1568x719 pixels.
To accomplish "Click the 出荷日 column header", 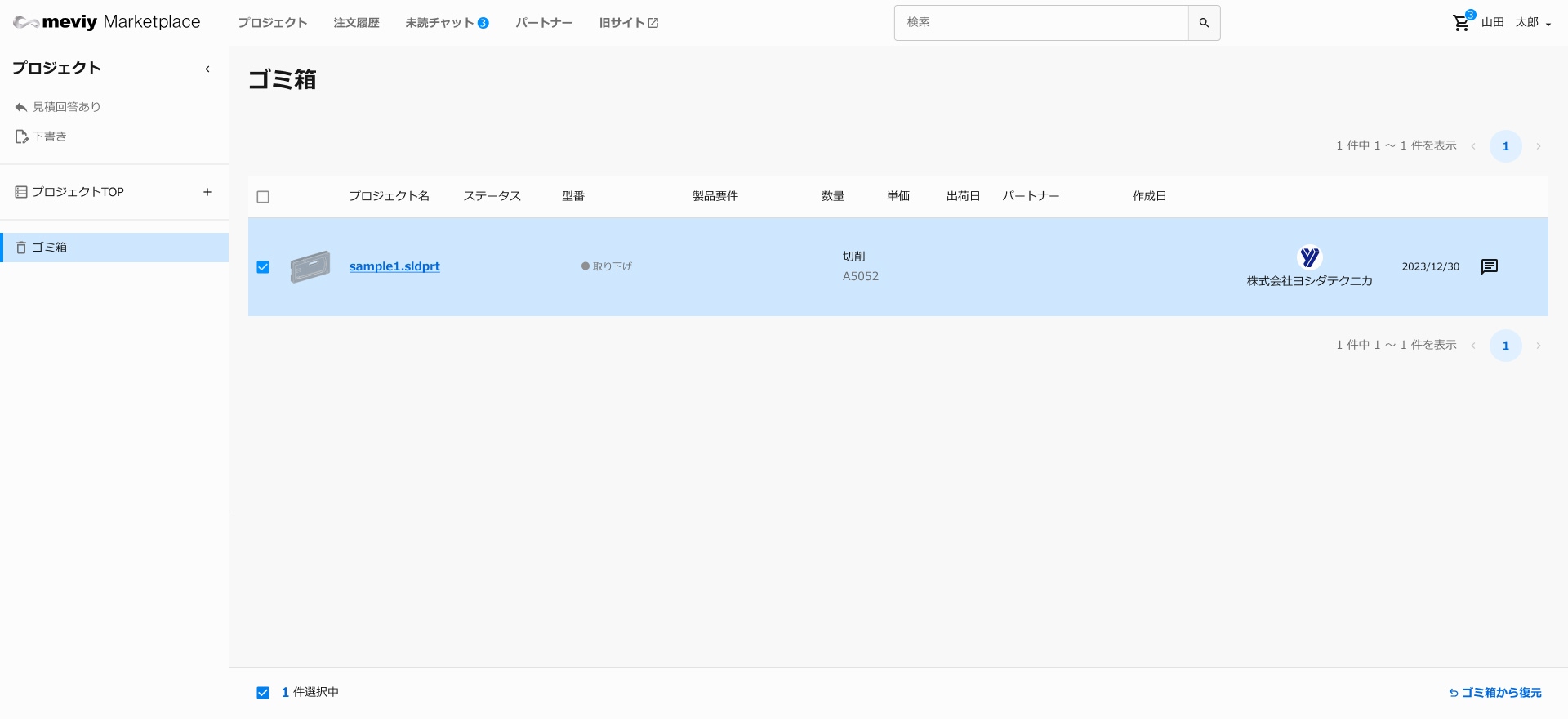I will tap(963, 196).
